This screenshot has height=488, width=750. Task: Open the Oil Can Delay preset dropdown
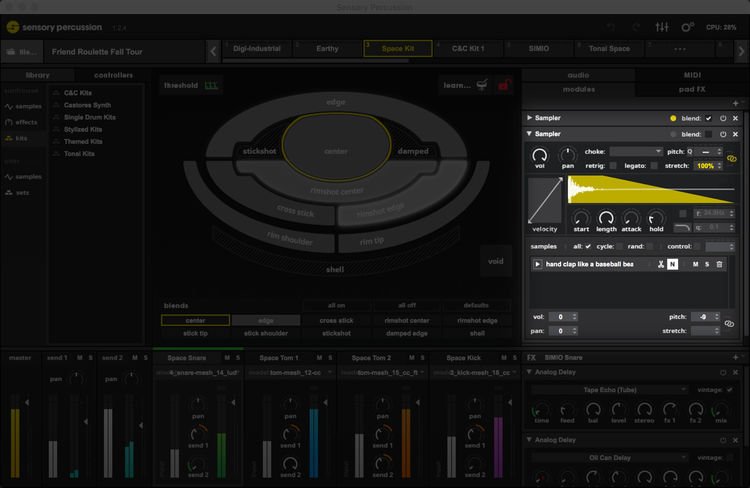point(609,458)
